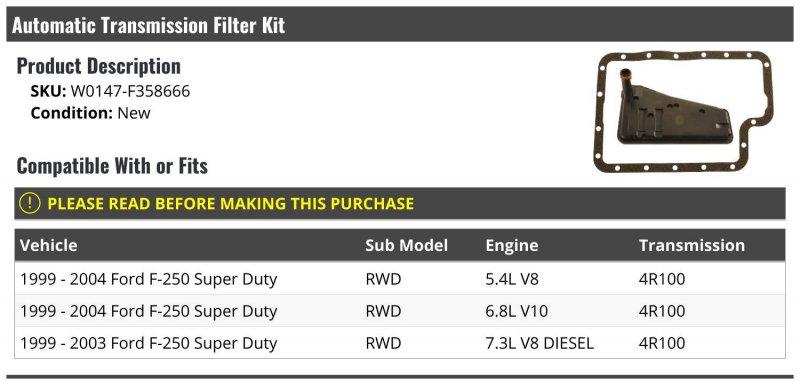Click the 7.3L V8 DIESEL engine cell
This screenshot has width=800, height=385.
[x=539, y=343]
